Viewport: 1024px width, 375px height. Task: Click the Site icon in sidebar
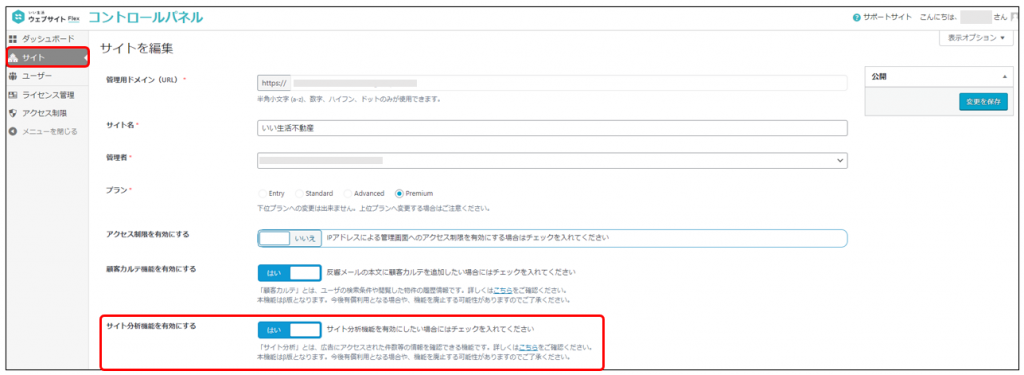coord(12,57)
